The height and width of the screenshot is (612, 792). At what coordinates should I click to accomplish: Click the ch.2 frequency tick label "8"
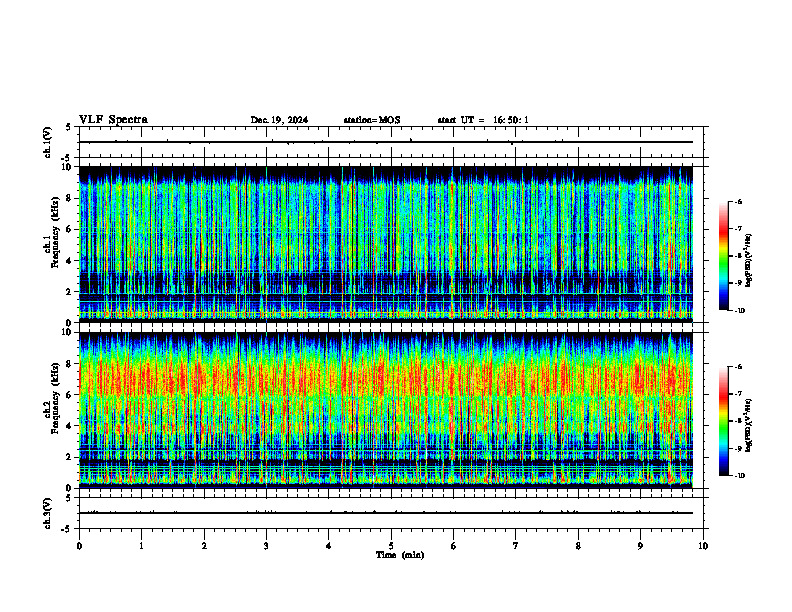70,364
